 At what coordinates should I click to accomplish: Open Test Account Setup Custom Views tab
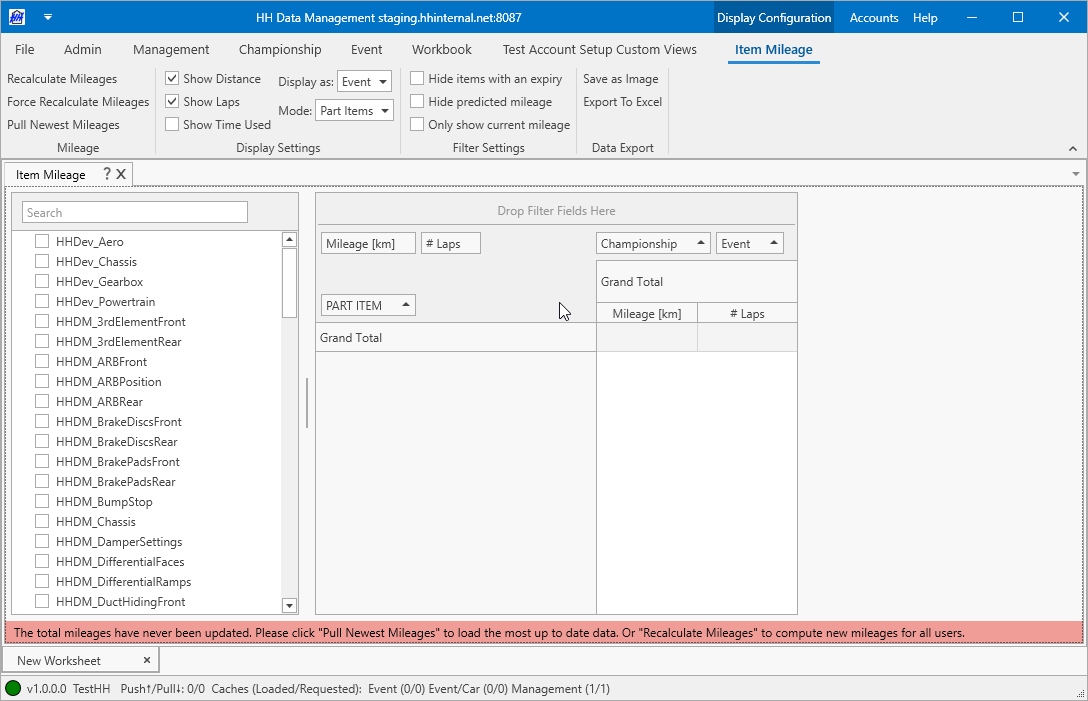pos(600,49)
